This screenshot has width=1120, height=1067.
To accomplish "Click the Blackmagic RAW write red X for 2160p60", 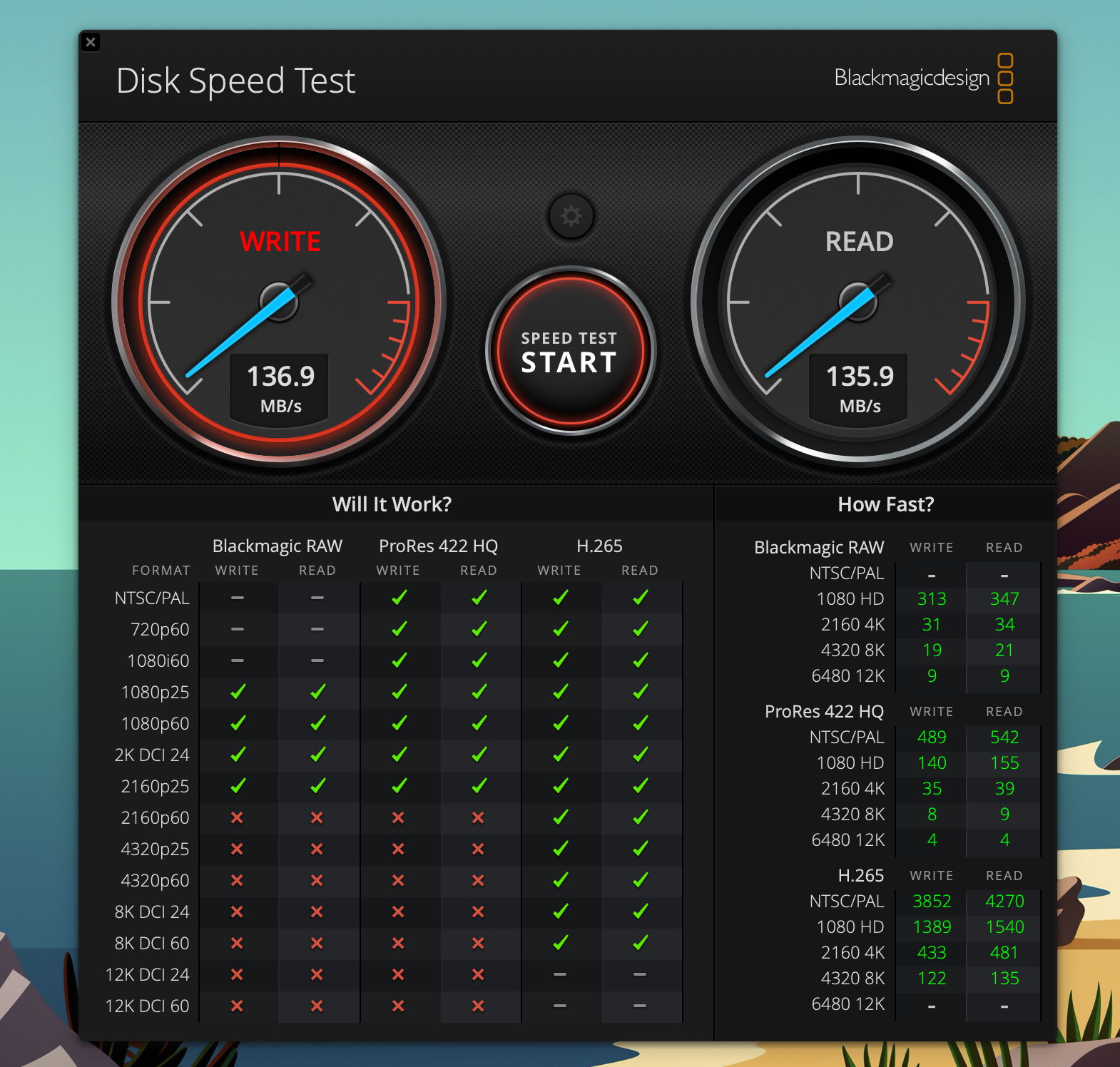I will [237, 817].
